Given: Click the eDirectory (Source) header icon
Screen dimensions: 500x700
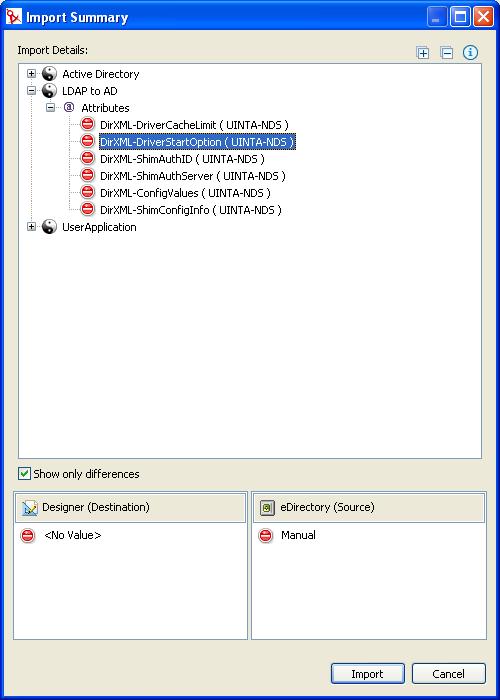Looking at the screenshot, I should [267, 508].
